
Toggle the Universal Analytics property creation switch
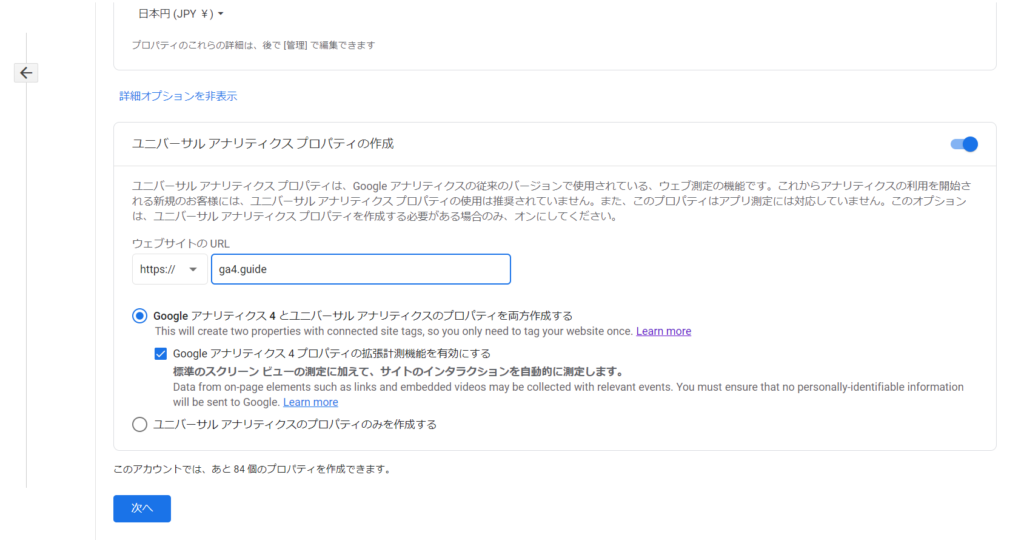point(964,144)
